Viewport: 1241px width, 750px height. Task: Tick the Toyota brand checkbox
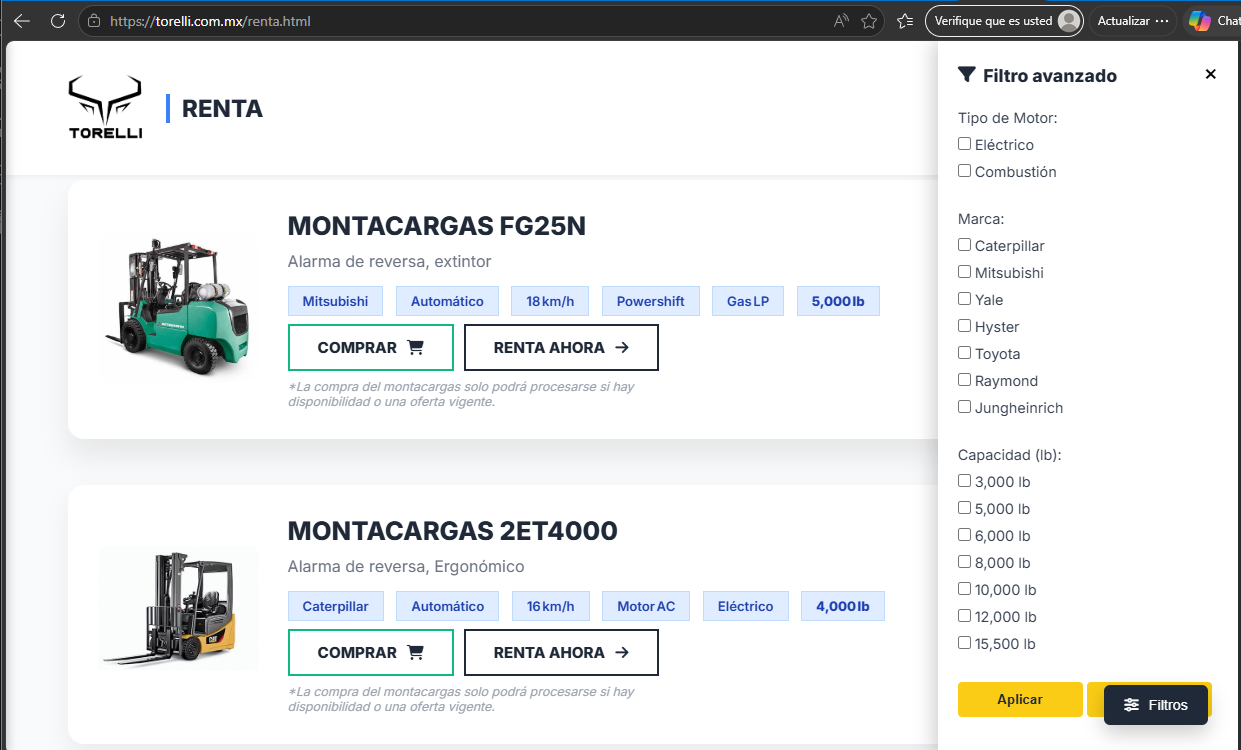(964, 353)
